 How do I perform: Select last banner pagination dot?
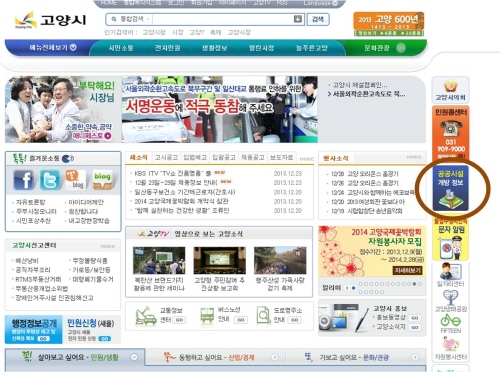(x=382, y=292)
